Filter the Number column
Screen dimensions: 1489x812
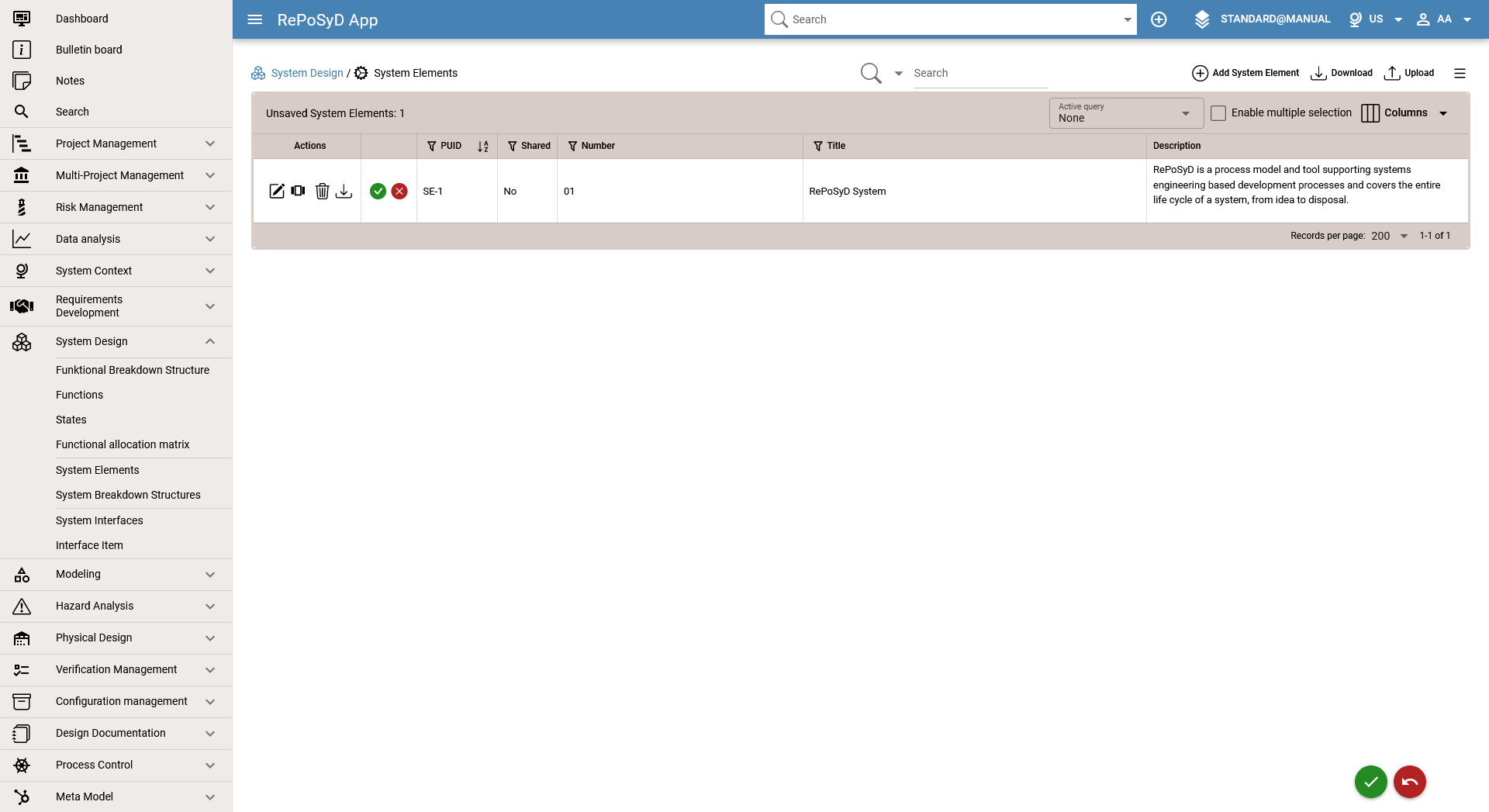point(572,146)
